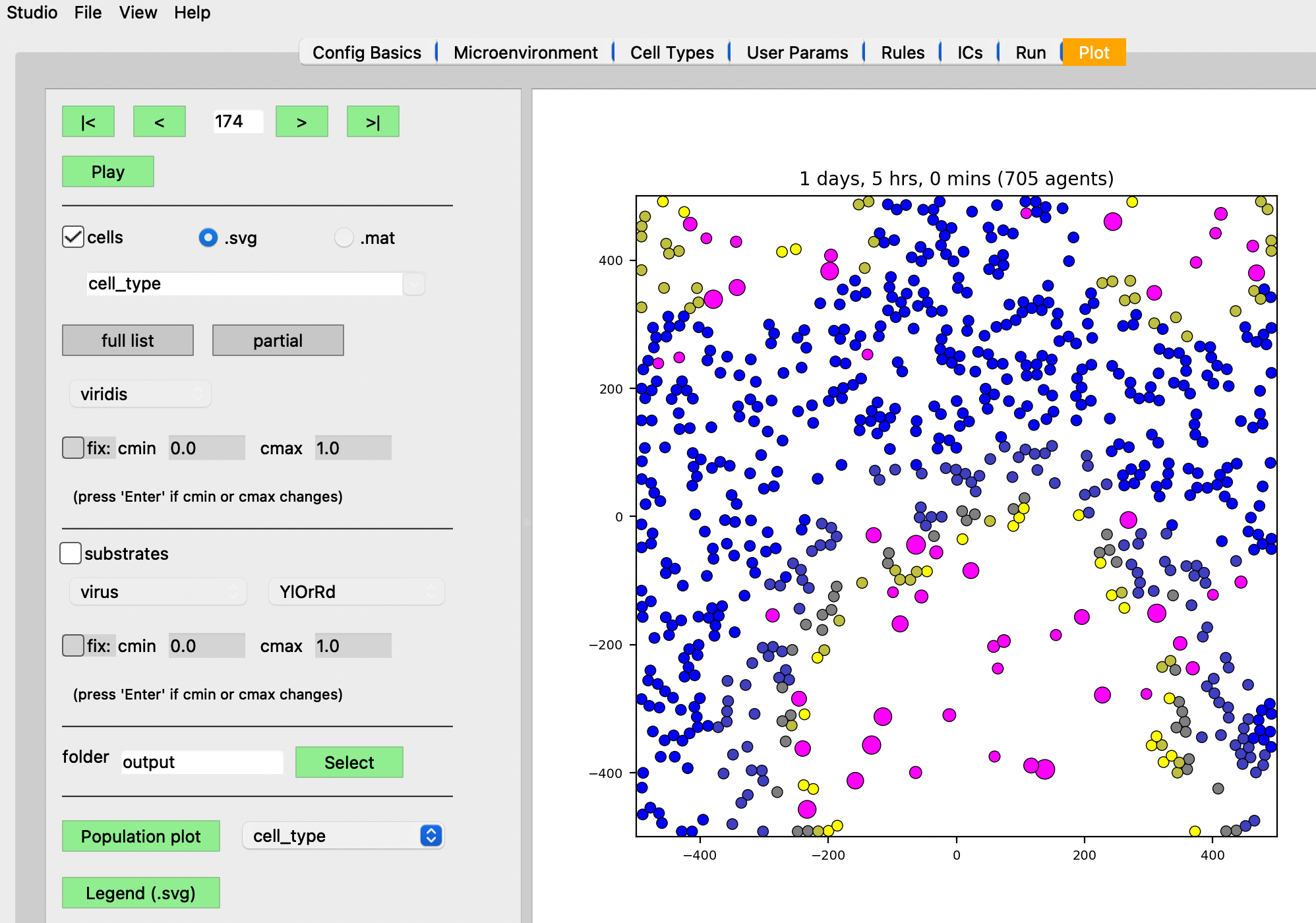This screenshot has width=1316, height=923.
Task: Enable the substrates checkbox
Action: click(71, 553)
